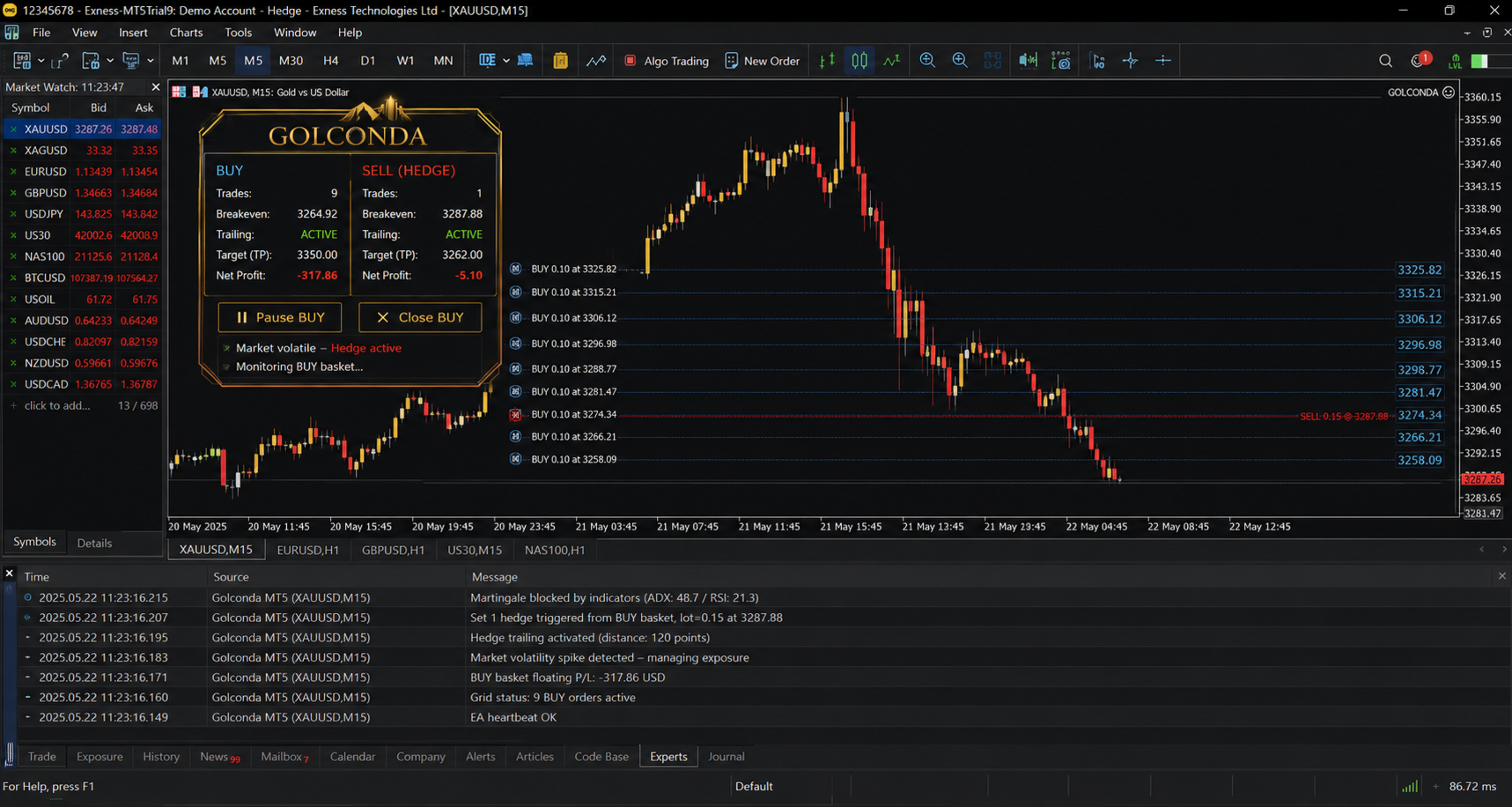Switch chart to candlestick mode
Image resolution: width=1512 pixels, height=807 pixels.
click(859, 61)
